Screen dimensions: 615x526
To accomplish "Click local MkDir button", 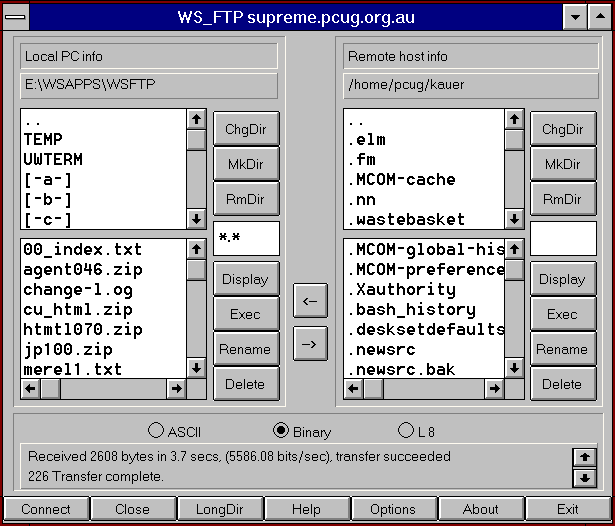I will coord(246,164).
